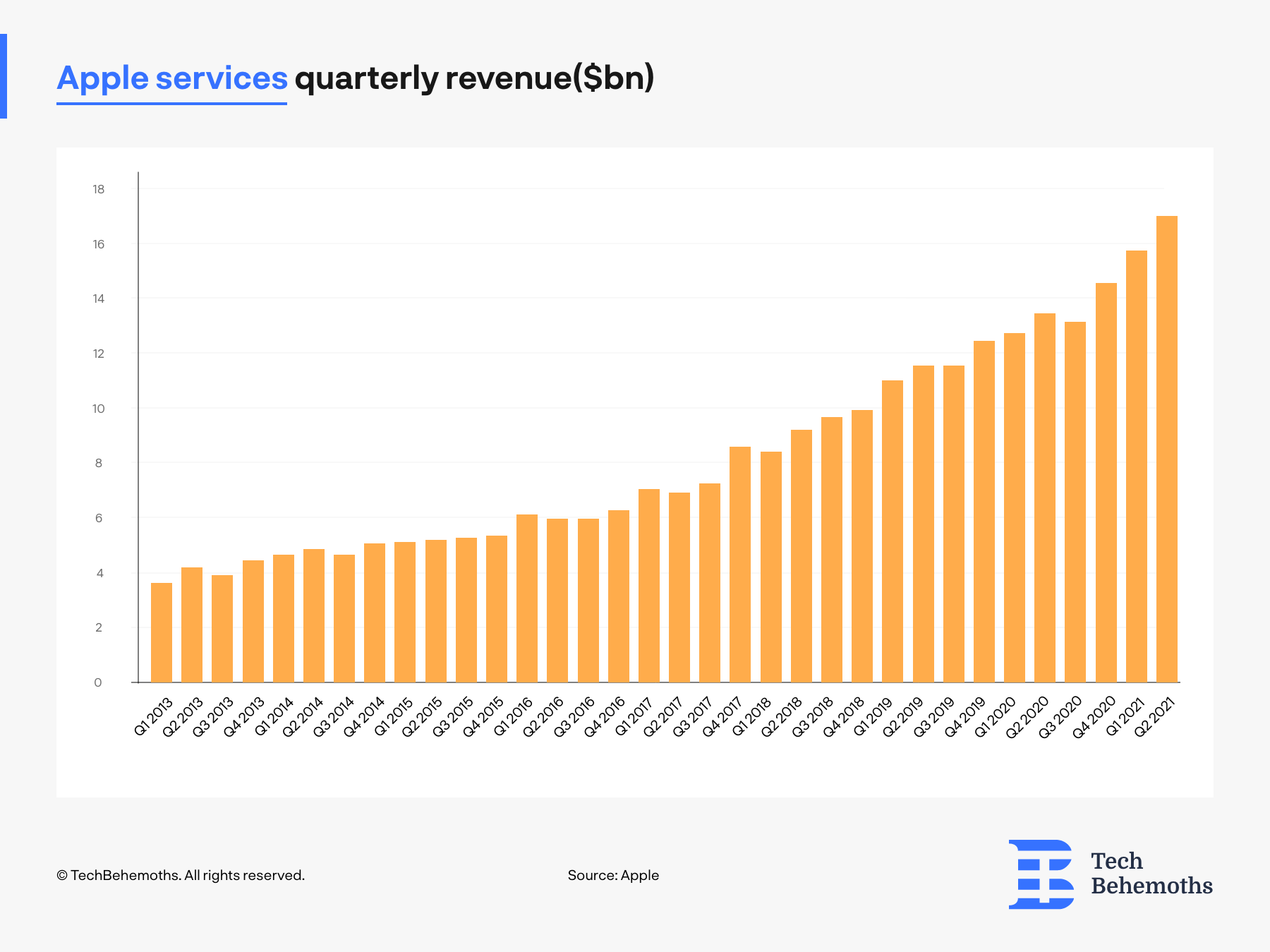Click the y-axis label 16
This screenshot has width=1270, height=952.
click(99, 244)
